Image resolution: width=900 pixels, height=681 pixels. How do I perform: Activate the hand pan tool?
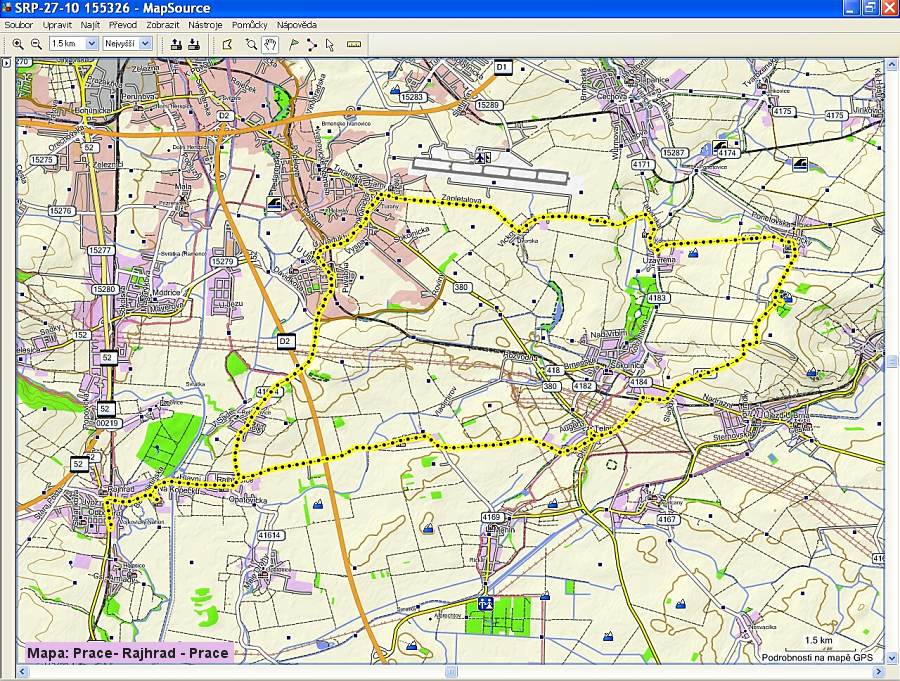270,44
